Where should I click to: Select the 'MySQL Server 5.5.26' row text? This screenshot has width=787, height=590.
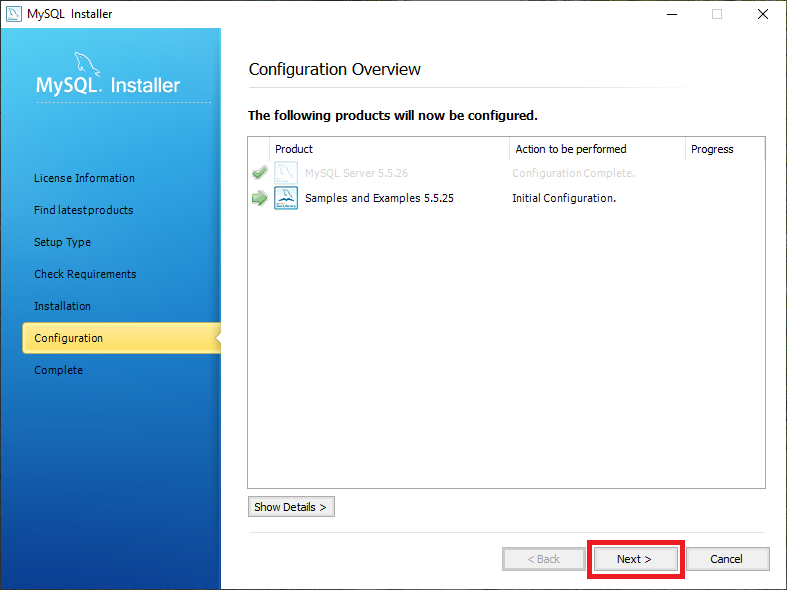356,173
